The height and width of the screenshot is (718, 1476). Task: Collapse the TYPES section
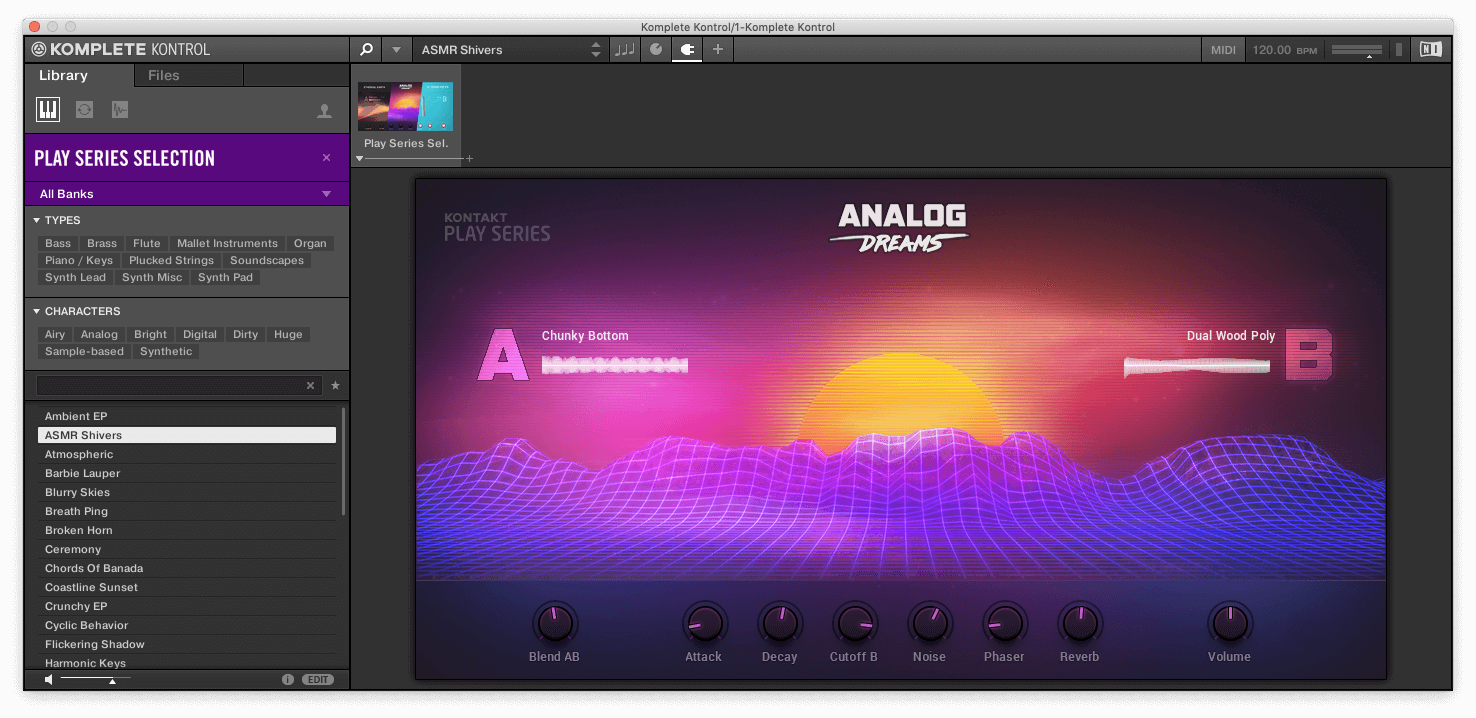[x=57, y=220]
